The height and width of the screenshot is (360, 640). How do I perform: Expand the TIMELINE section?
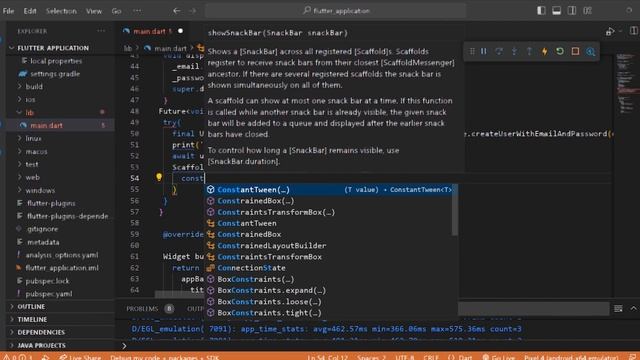32,319
